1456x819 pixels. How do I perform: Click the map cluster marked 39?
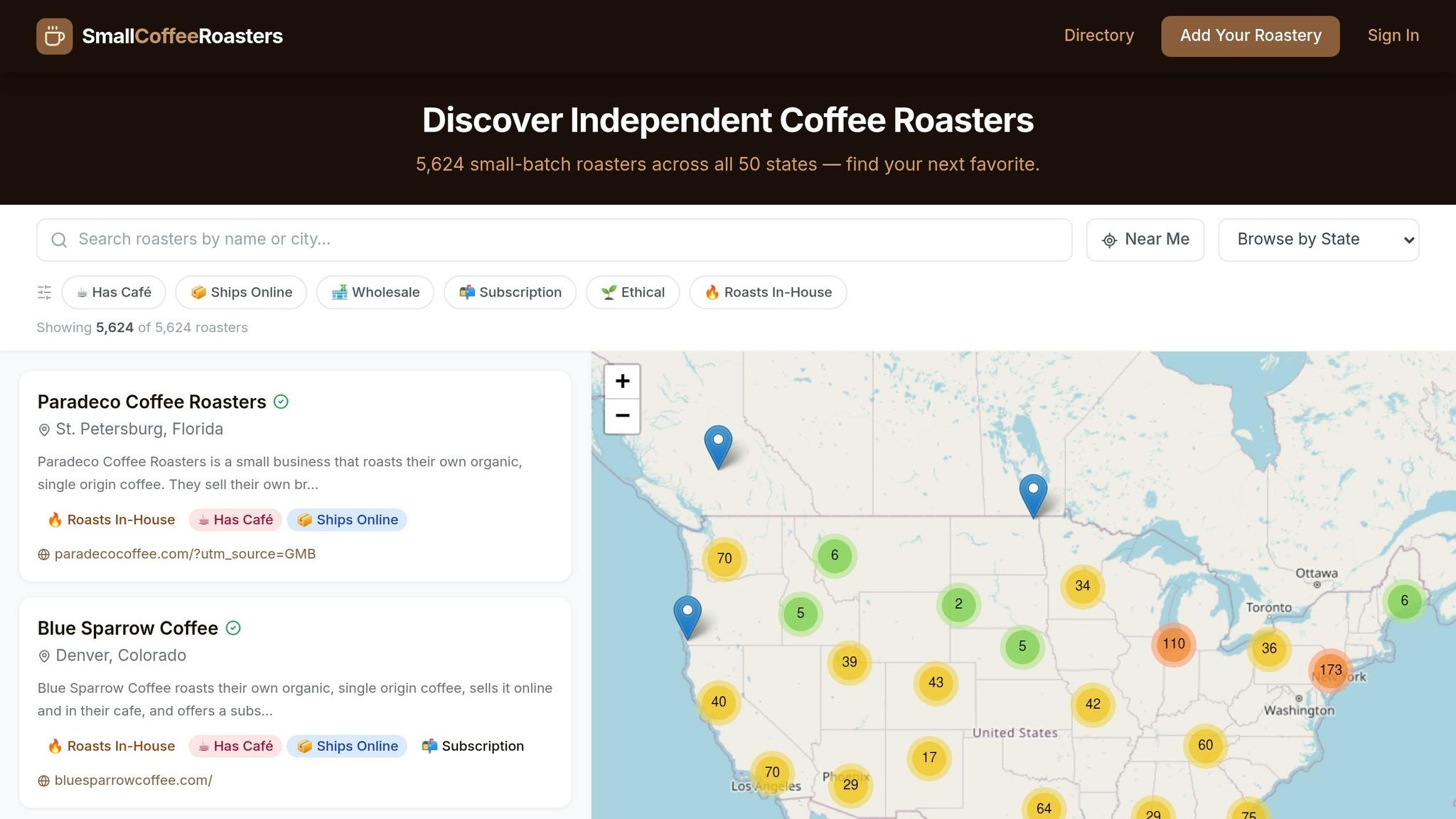[850, 662]
